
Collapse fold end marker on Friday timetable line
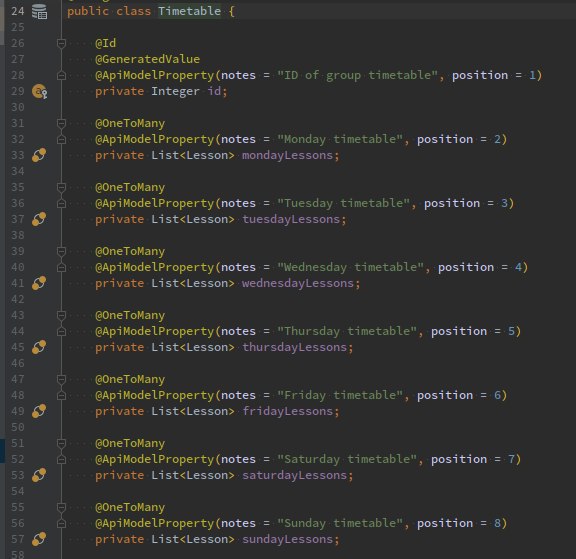pos(61,395)
